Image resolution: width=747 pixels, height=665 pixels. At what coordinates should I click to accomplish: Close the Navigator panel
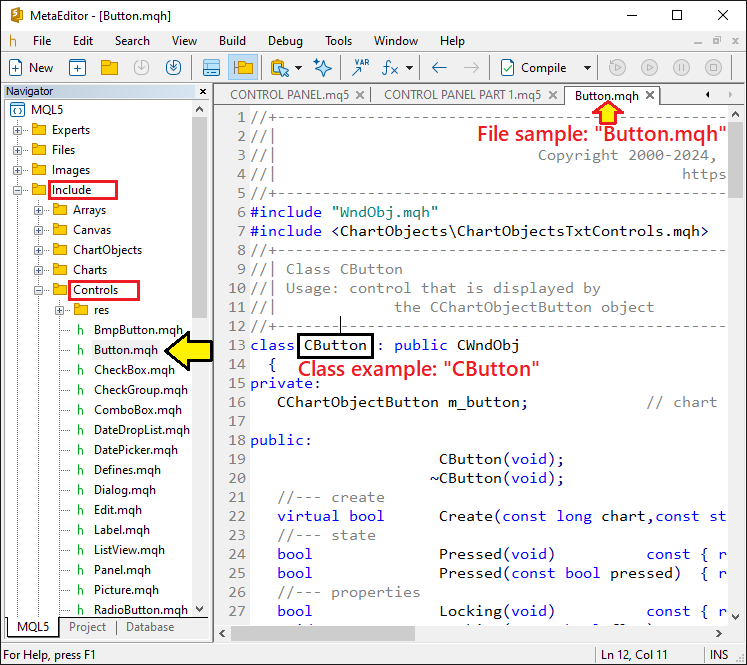tap(203, 91)
